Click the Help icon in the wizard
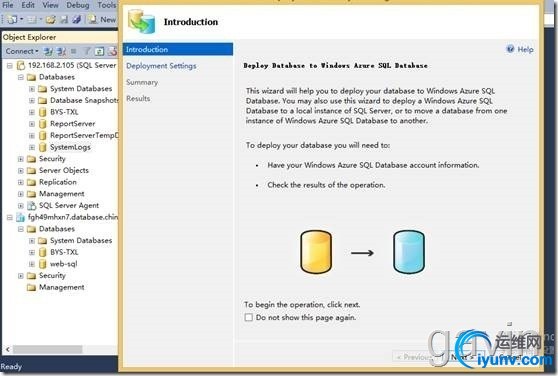This screenshot has width=558, height=376. point(510,49)
